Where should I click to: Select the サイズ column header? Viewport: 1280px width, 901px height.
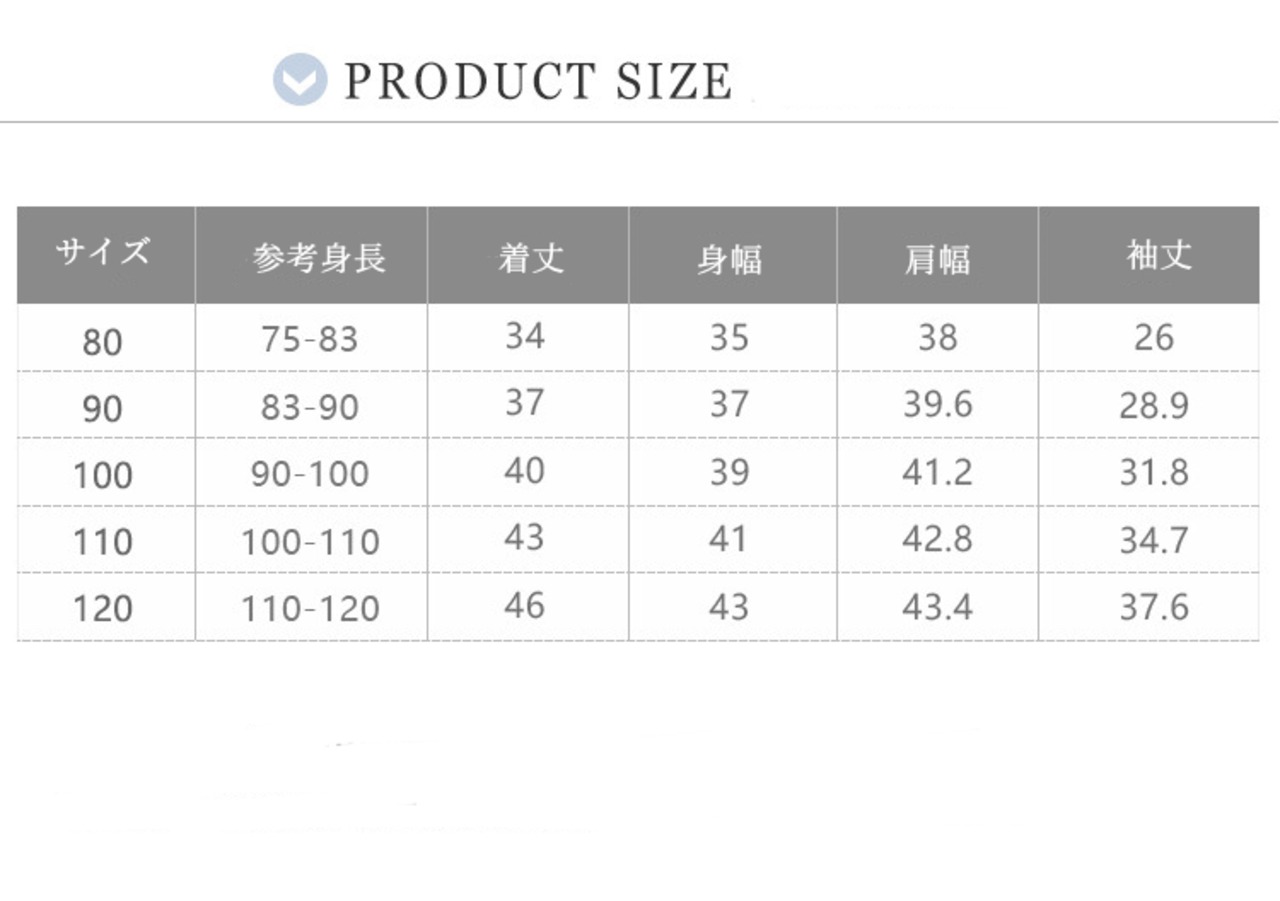pos(104,253)
